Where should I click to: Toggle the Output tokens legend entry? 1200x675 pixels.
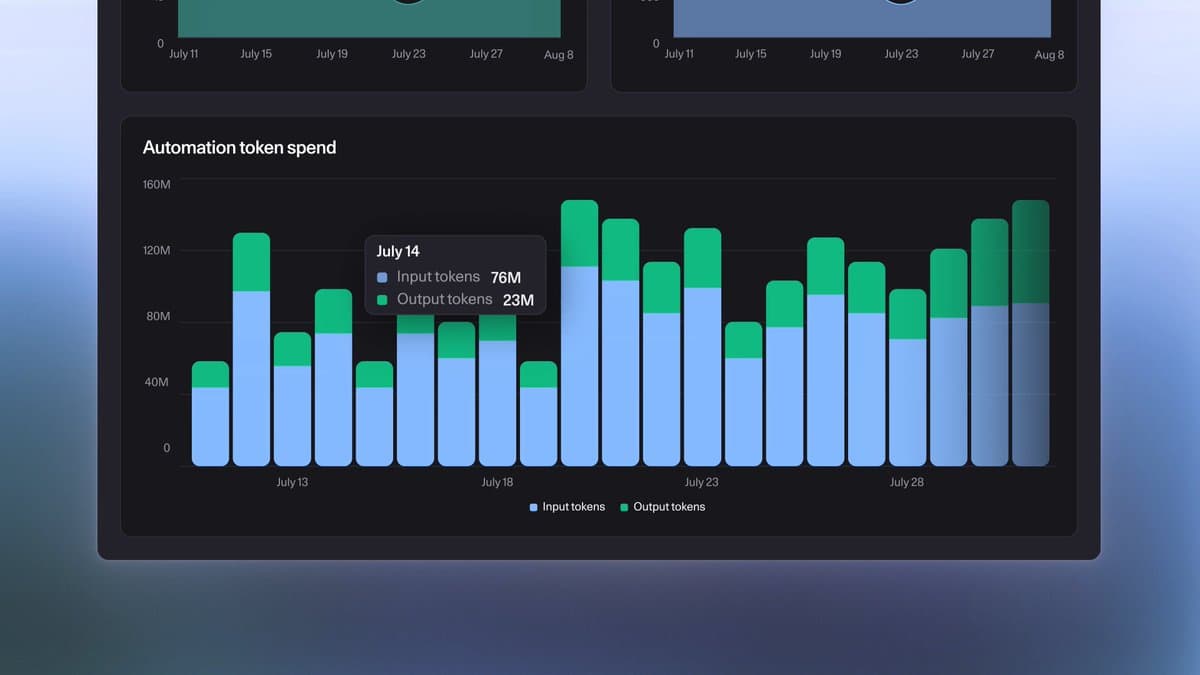662,507
